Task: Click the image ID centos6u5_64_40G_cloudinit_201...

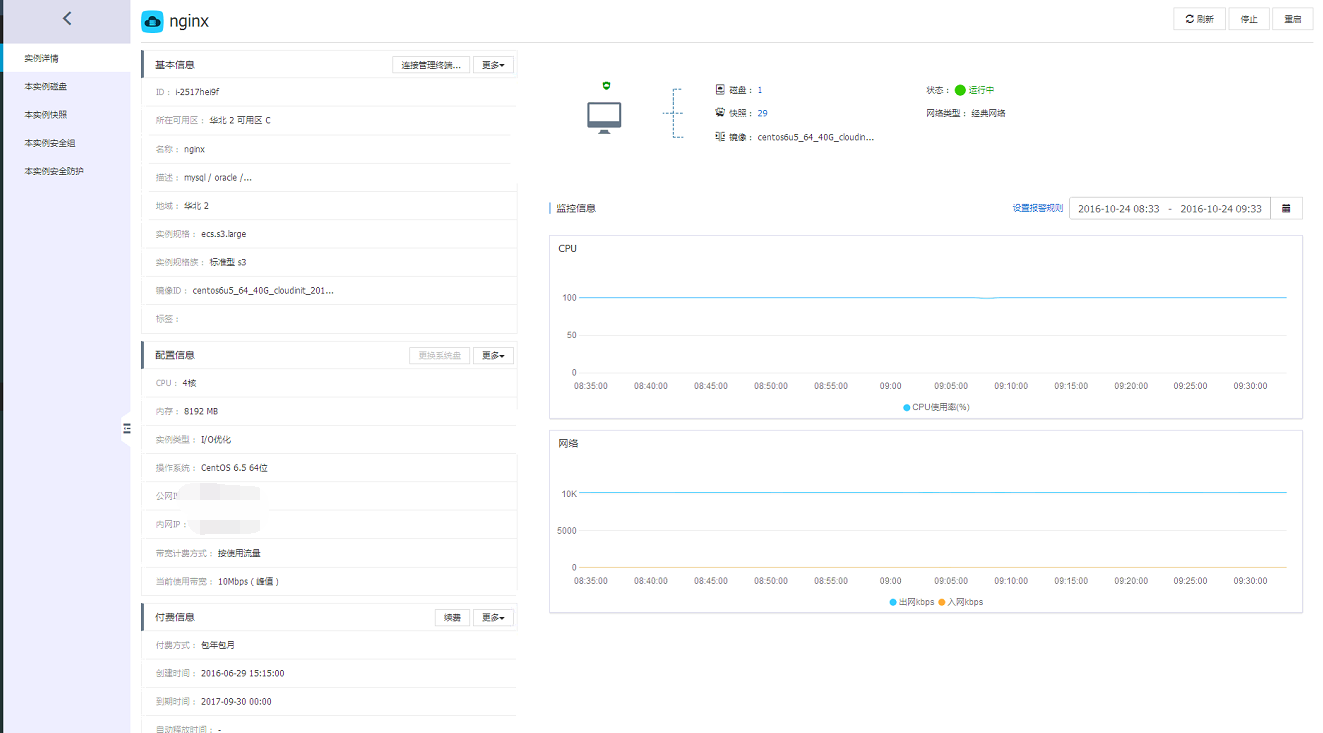Action: (263, 290)
